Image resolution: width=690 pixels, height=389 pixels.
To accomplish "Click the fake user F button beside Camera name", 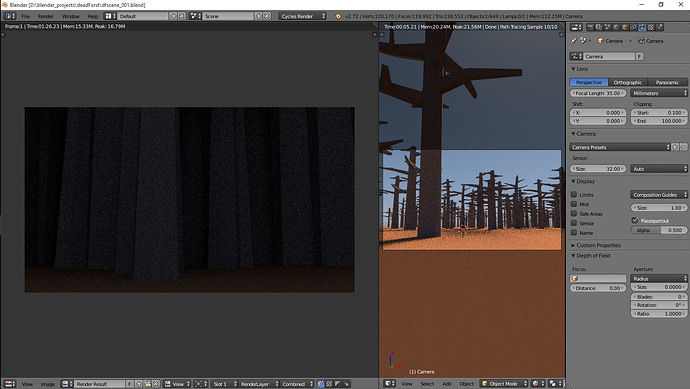I will [639, 56].
